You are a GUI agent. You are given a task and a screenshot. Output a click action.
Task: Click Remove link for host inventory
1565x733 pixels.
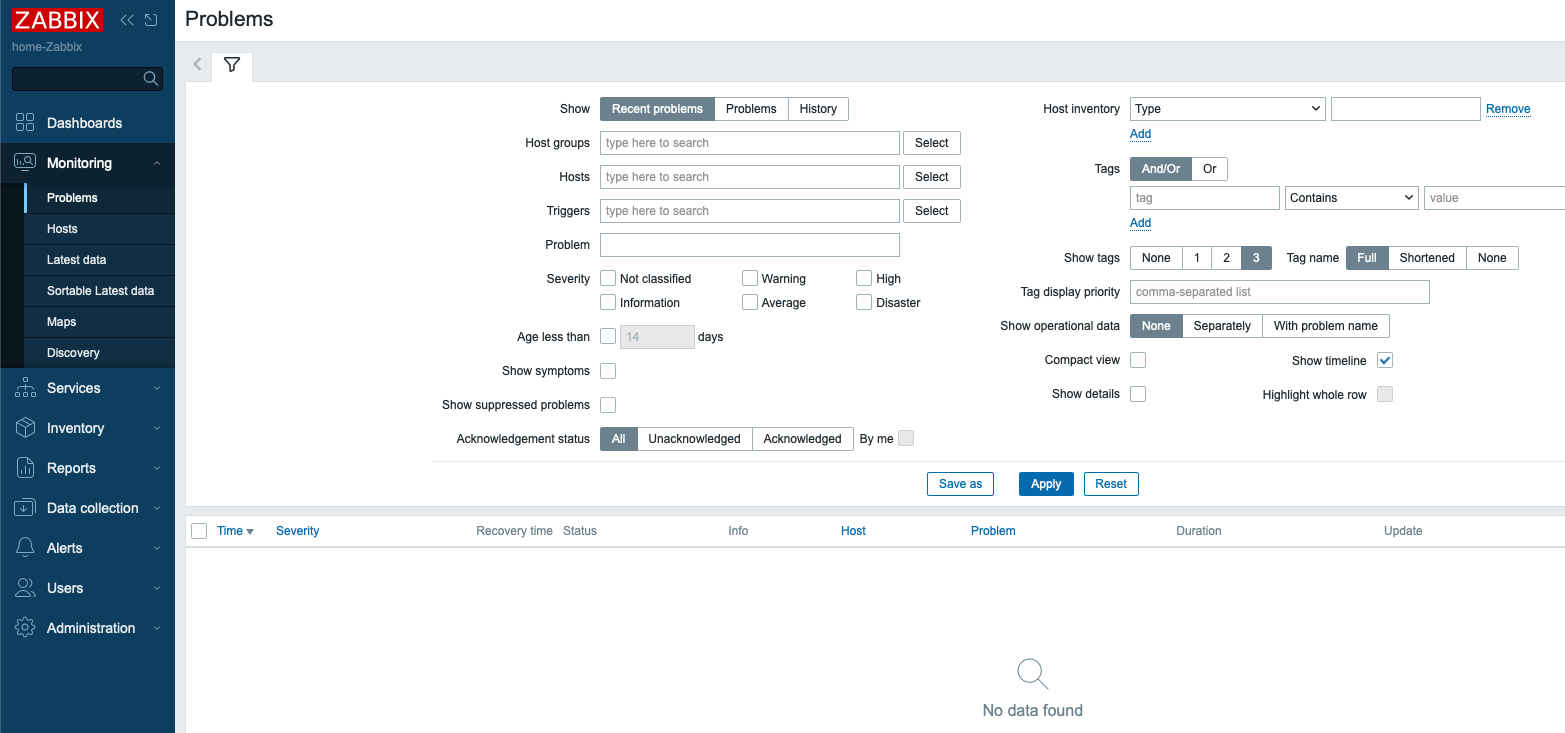[1507, 109]
